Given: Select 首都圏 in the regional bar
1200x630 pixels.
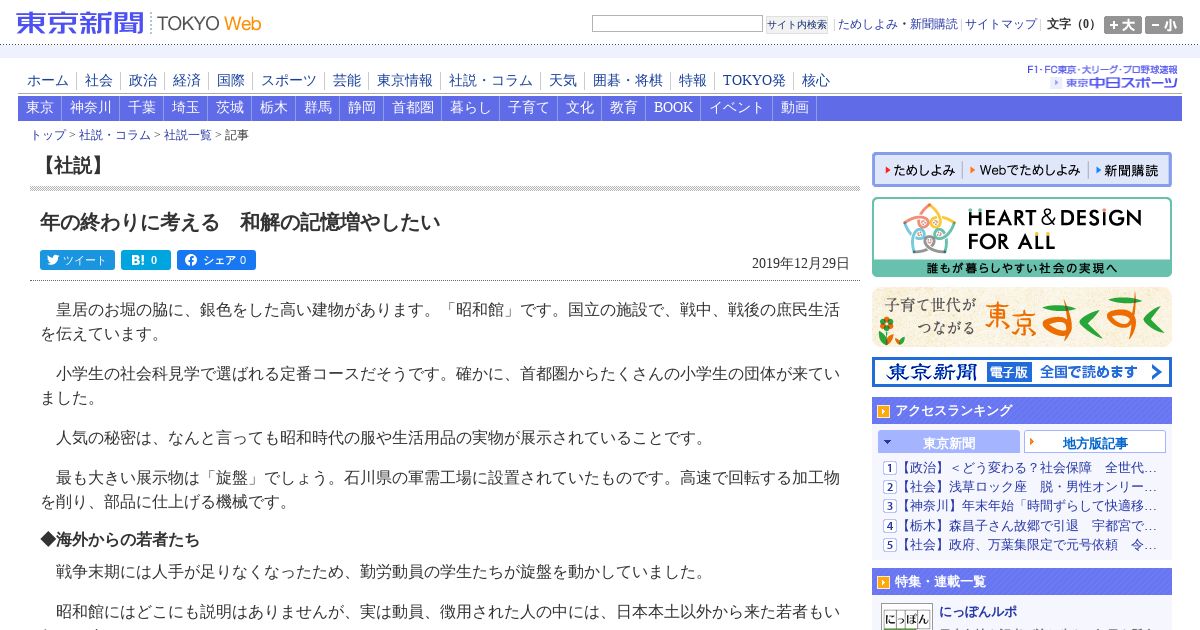Looking at the screenshot, I should coord(413,108).
